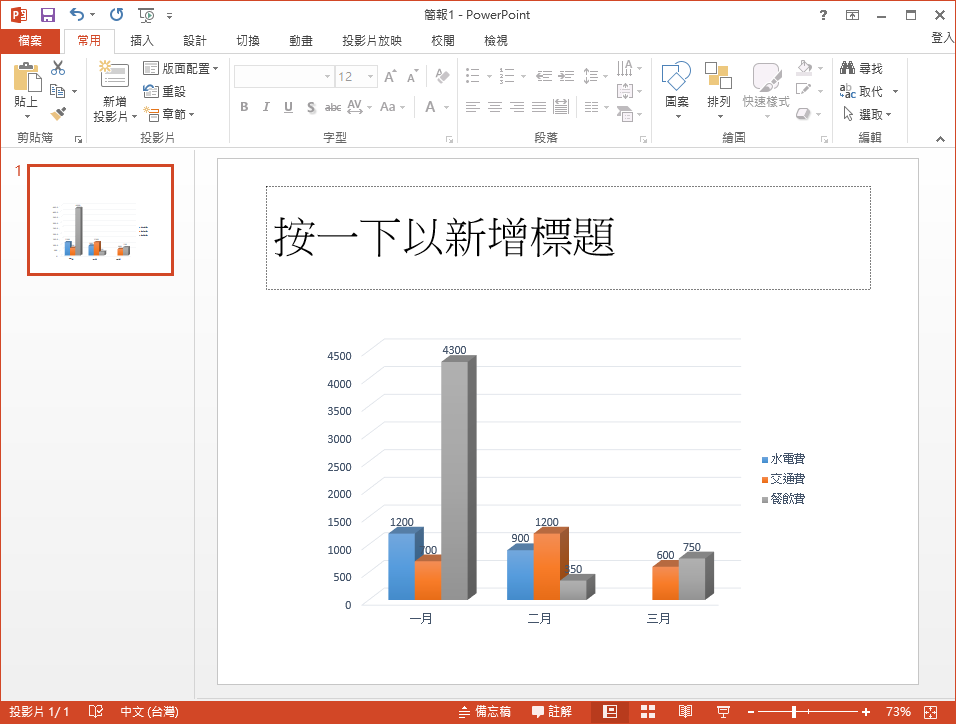Toggle italic formatting
This screenshot has height=724, width=956.
pyautogui.click(x=265, y=107)
